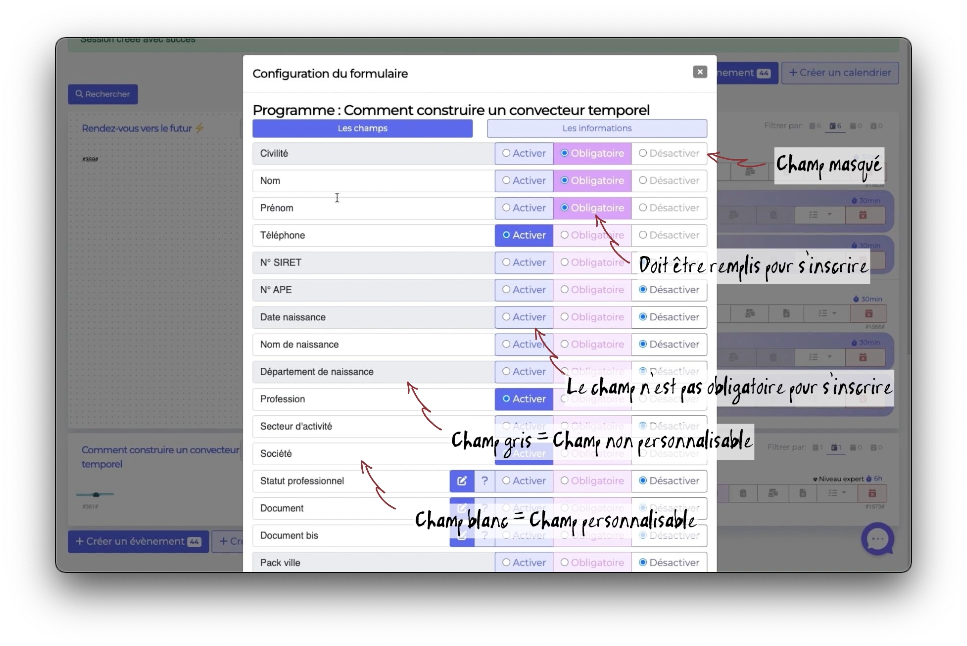This screenshot has height=646, width=967.
Task: Switch to Les informations tab
Action: (x=596, y=129)
